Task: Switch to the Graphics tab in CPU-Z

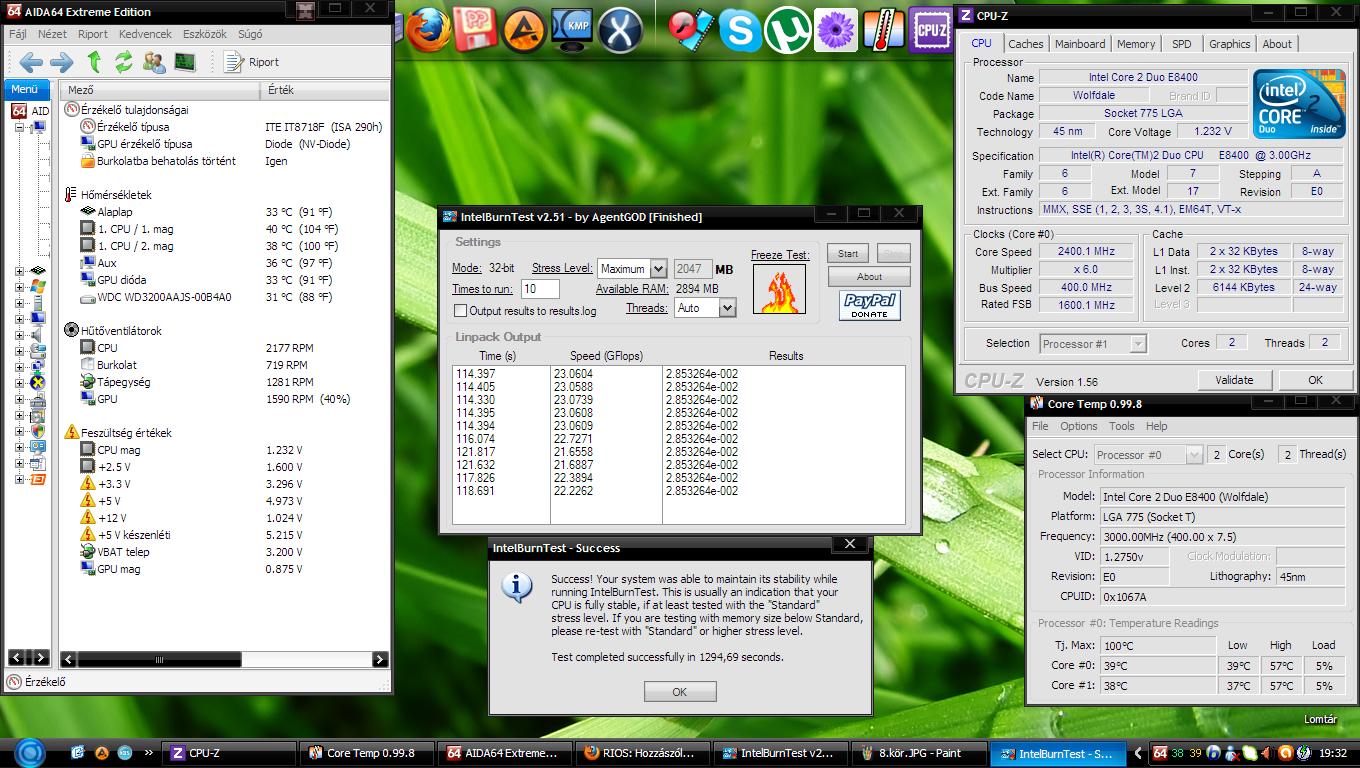Action: [x=1229, y=44]
